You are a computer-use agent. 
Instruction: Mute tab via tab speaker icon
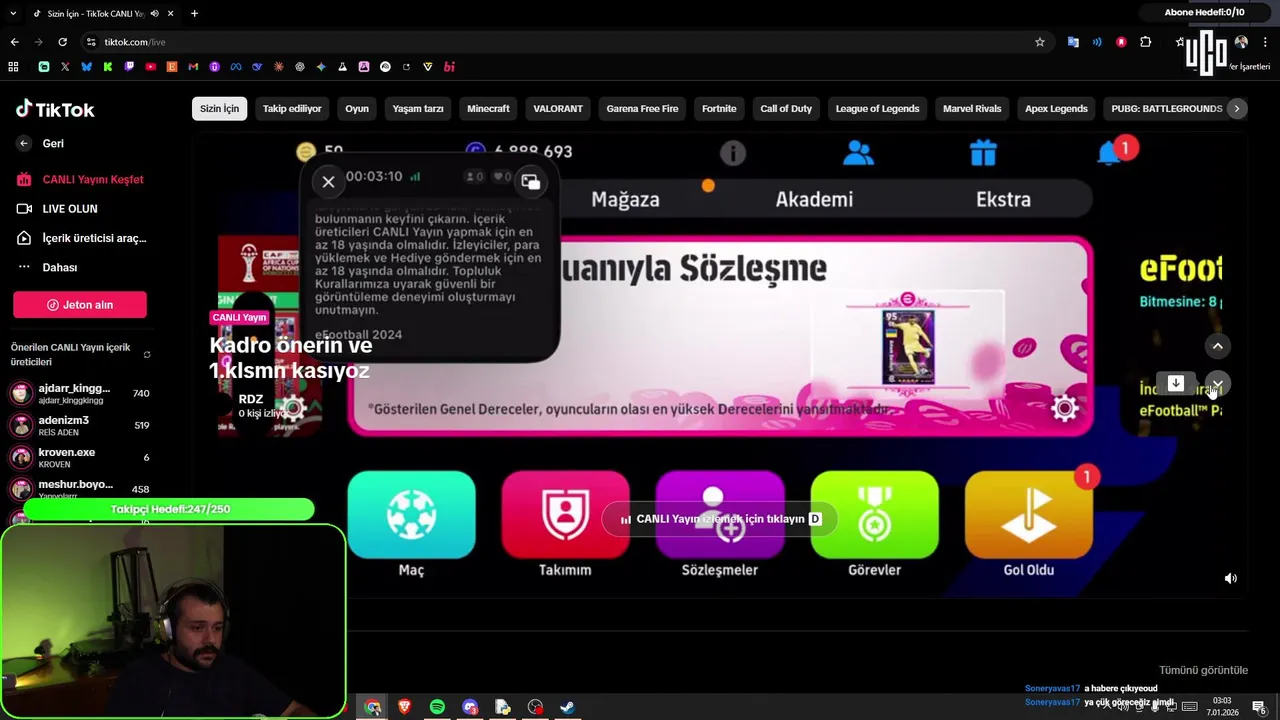pyautogui.click(x=154, y=13)
